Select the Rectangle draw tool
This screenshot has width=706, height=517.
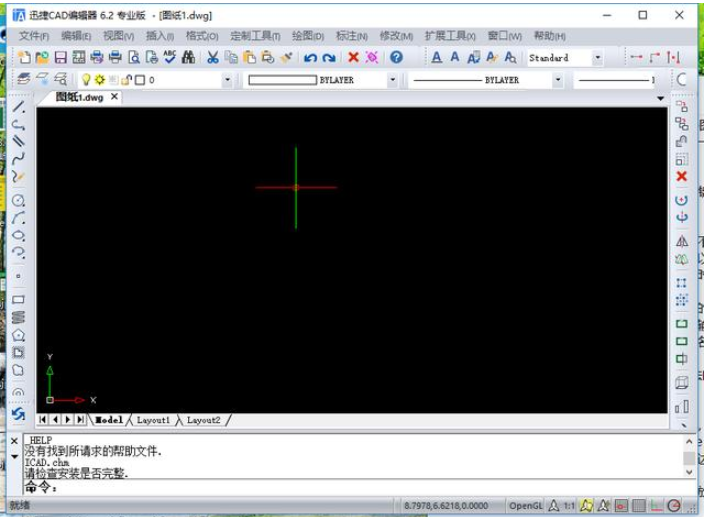coord(18,299)
